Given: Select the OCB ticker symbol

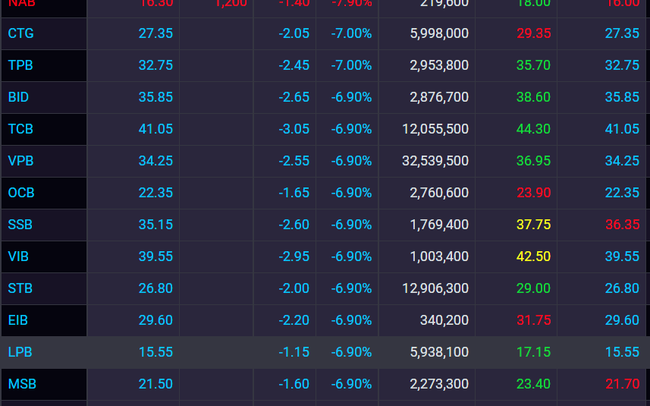Looking at the screenshot, I should click(x=21, y=193).
